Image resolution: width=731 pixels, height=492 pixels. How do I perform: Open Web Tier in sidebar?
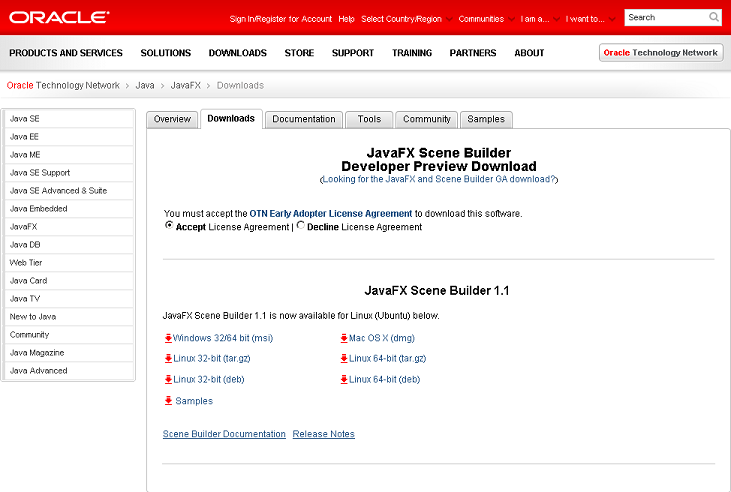pyautogui.click(x=69, y=263)
